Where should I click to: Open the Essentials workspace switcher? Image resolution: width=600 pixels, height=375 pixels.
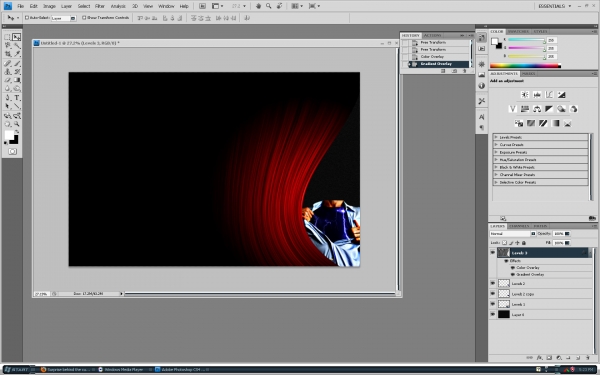554,6
